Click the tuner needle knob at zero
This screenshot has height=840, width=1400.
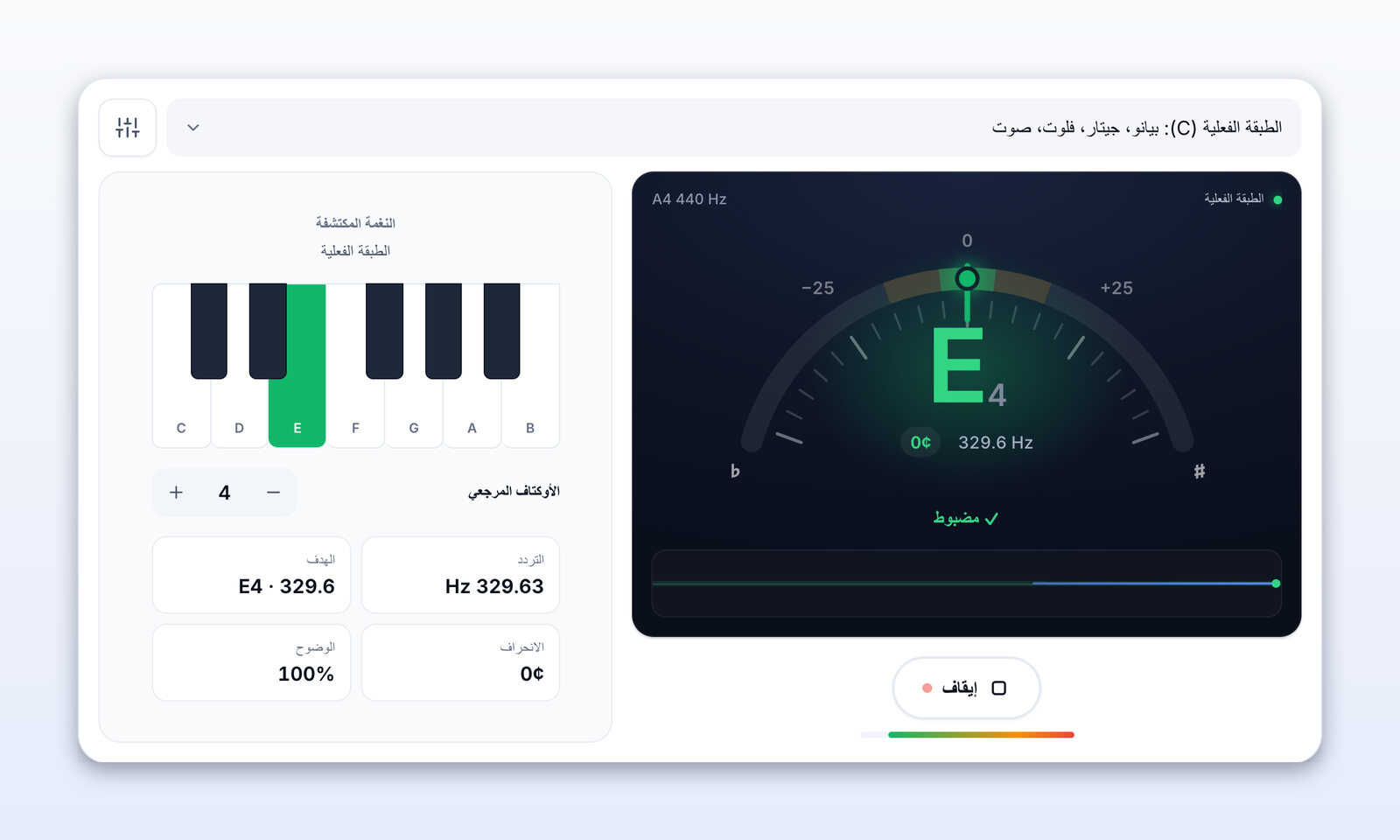click(967, 279)
